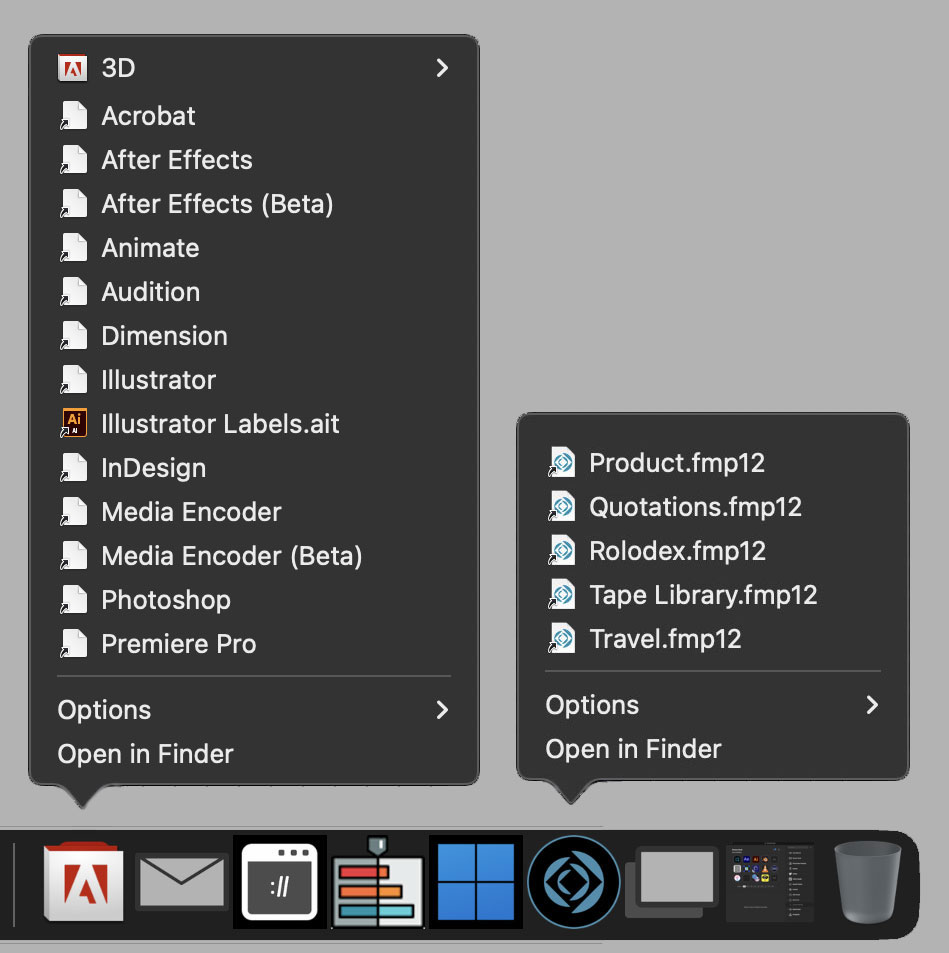Viewport: 949px width, 953px height.
Task: Click Open in Finder under FileMaker menu
Action: click(634, 749)
